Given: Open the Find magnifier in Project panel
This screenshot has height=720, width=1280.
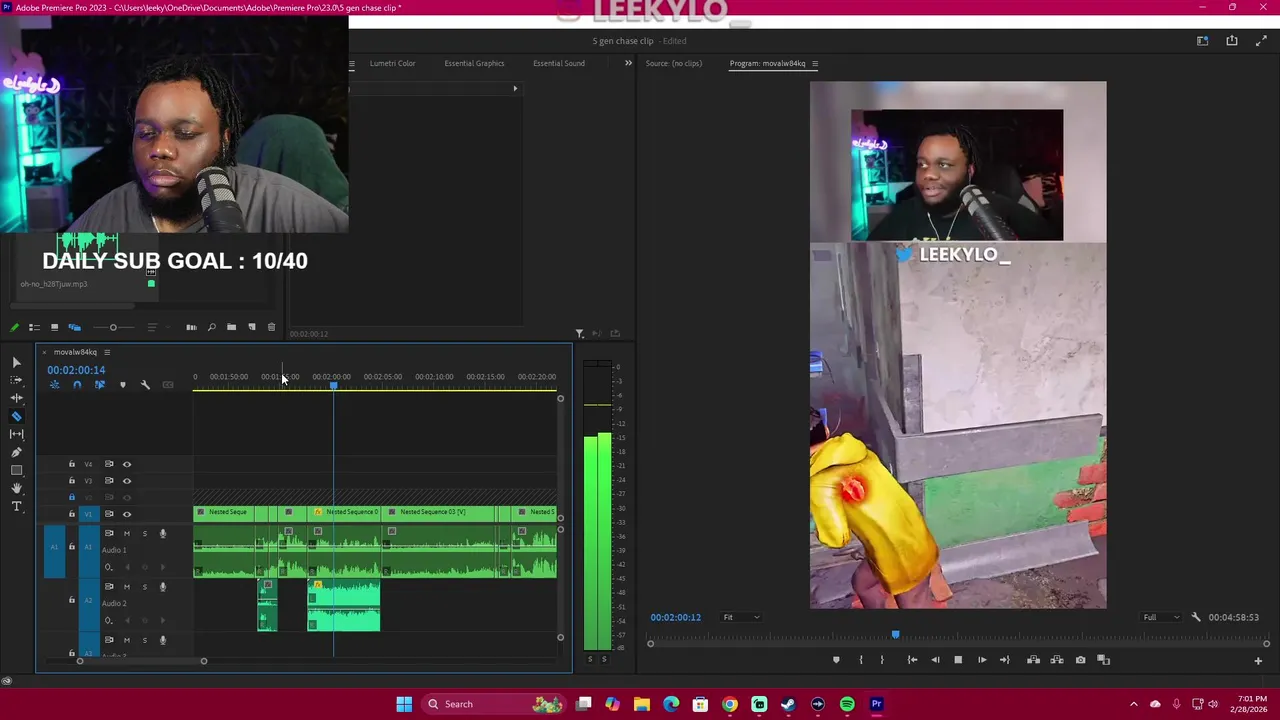Looking at the screenshot, I should (211, 327).
